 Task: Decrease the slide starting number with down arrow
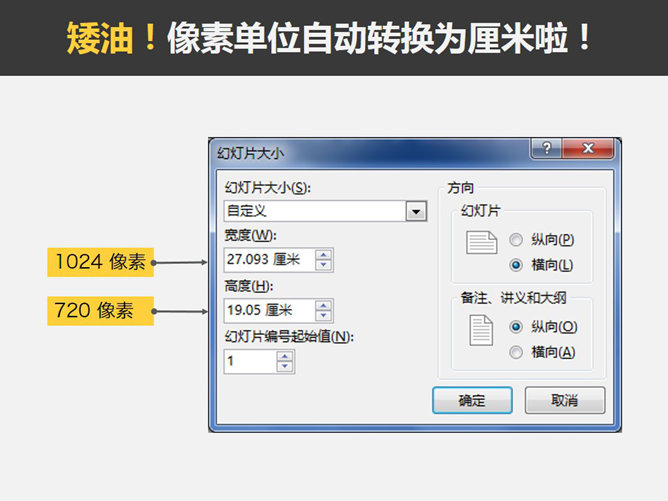(x=285, y=367)
